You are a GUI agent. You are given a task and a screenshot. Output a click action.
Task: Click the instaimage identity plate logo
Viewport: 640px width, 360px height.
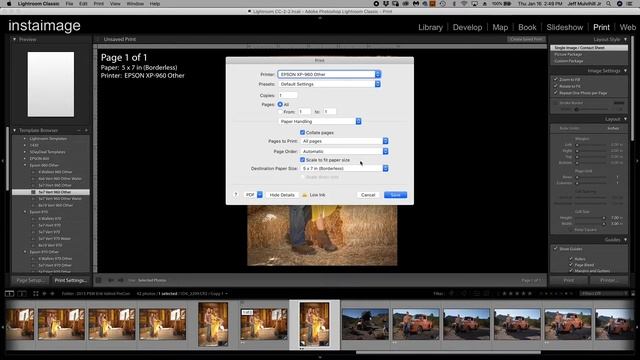(44, 26)
